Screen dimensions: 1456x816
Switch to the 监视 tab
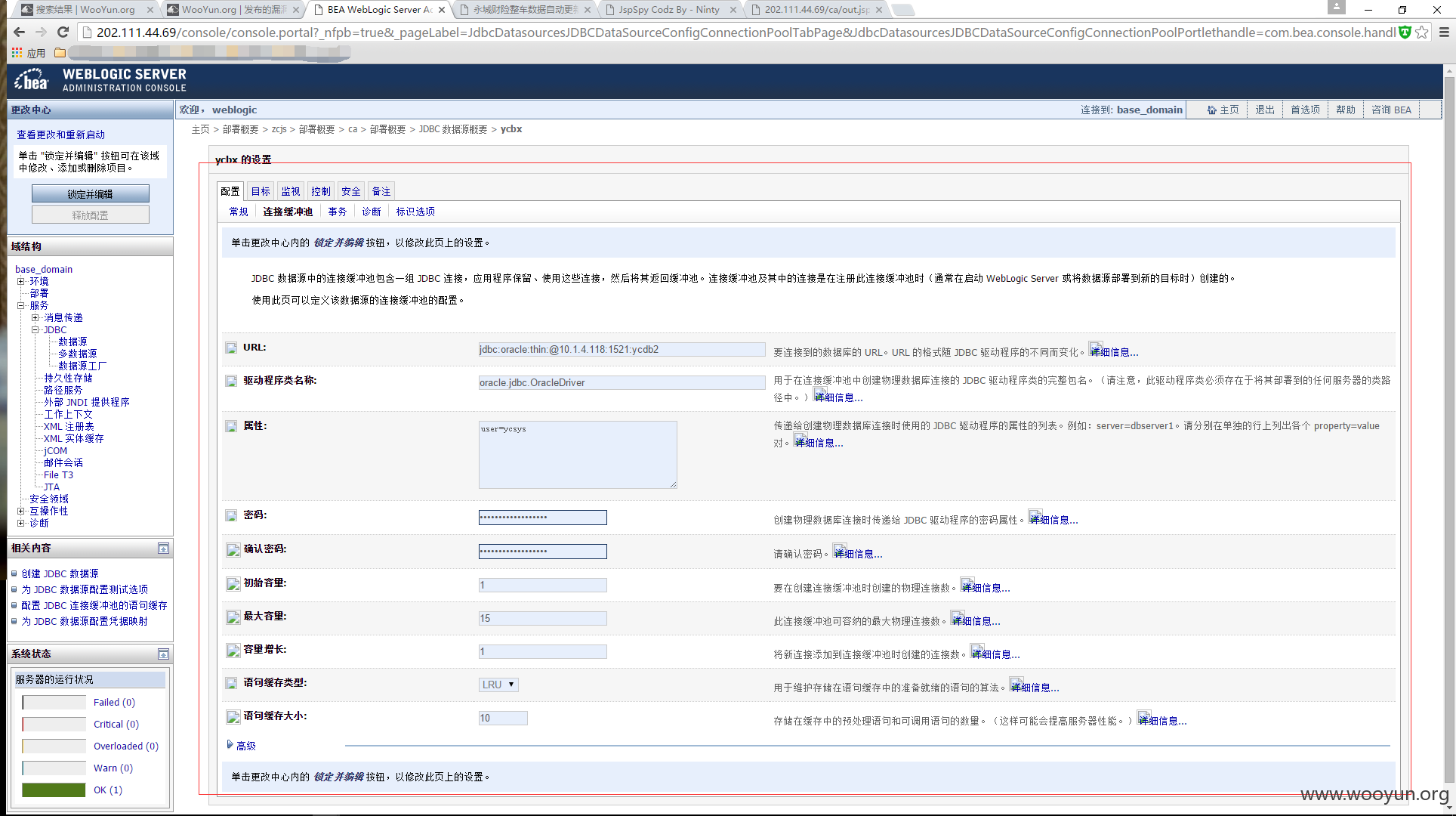point(291,191)
